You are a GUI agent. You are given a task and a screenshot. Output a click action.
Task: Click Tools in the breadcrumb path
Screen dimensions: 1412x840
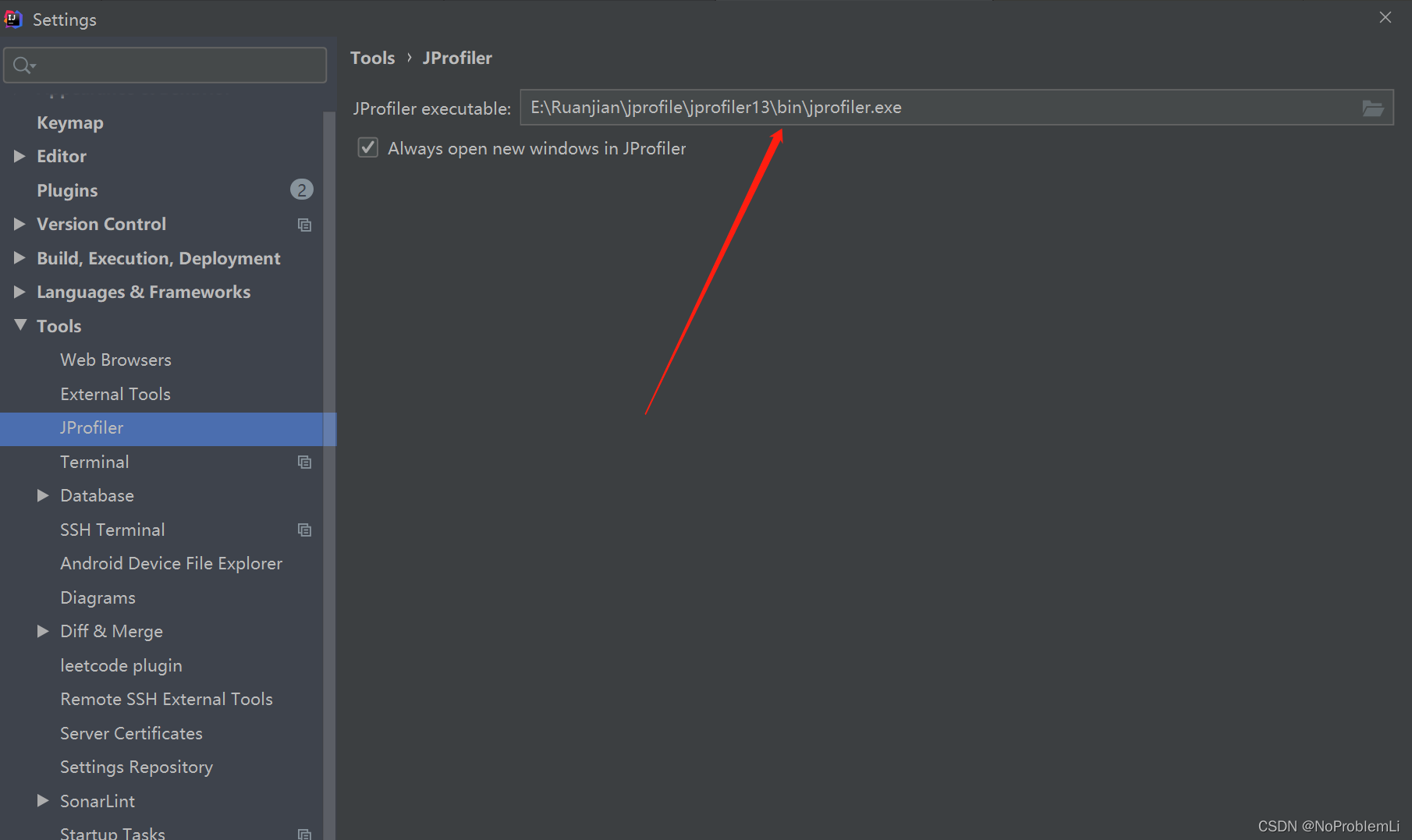pyautogui.click(x=373, y=58)
